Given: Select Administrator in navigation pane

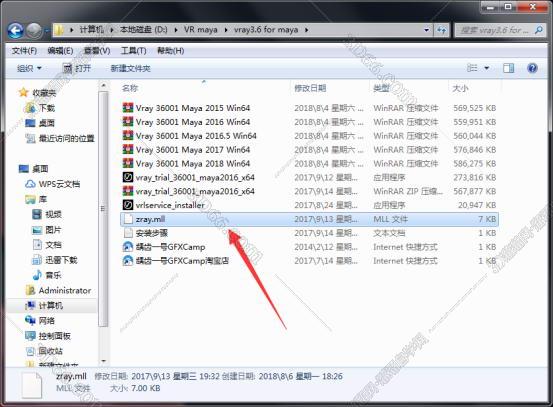Looking at the screenshot, I should click(65, 290).
